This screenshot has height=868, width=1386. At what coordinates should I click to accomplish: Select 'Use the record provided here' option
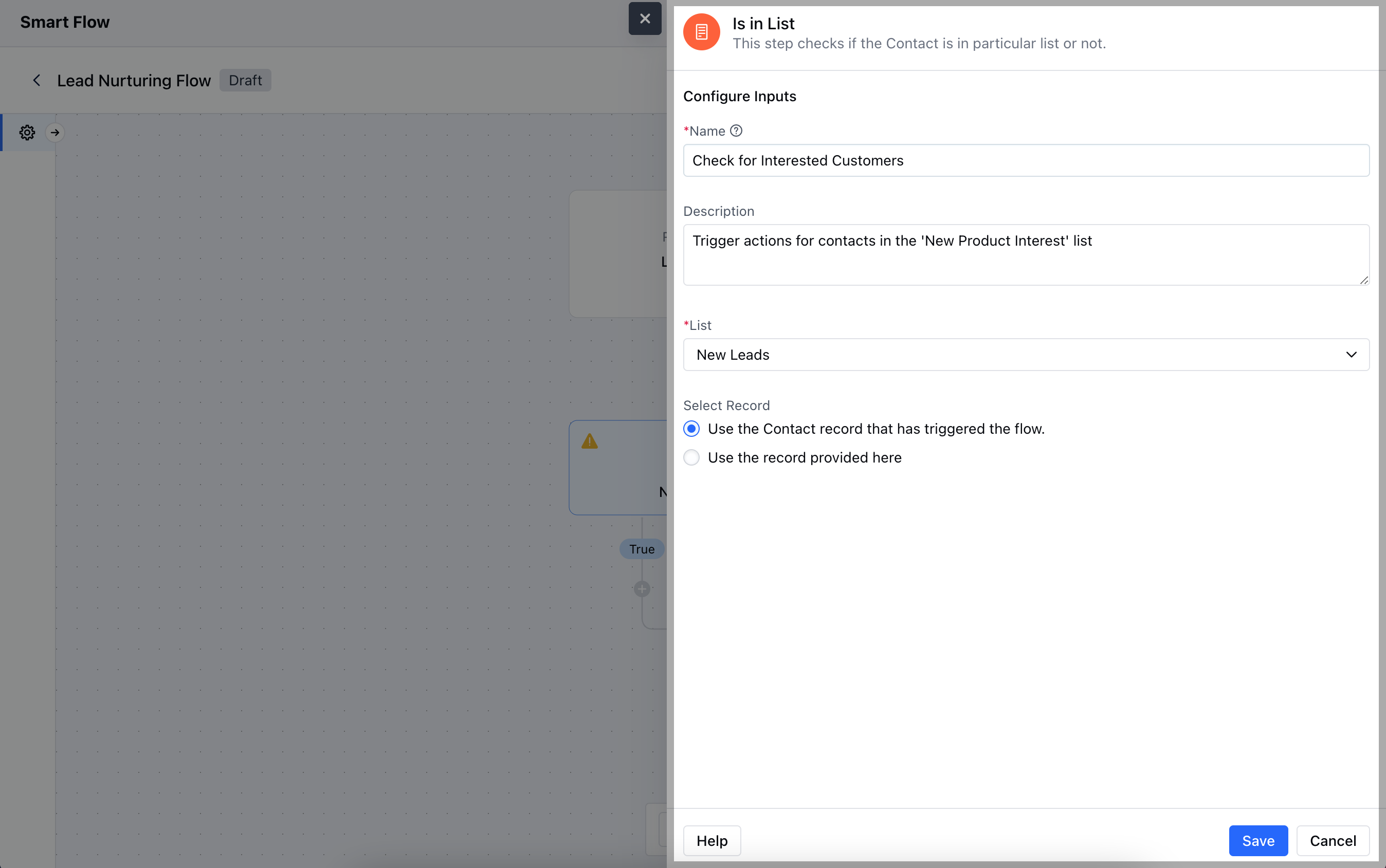[x=692, y=457]
